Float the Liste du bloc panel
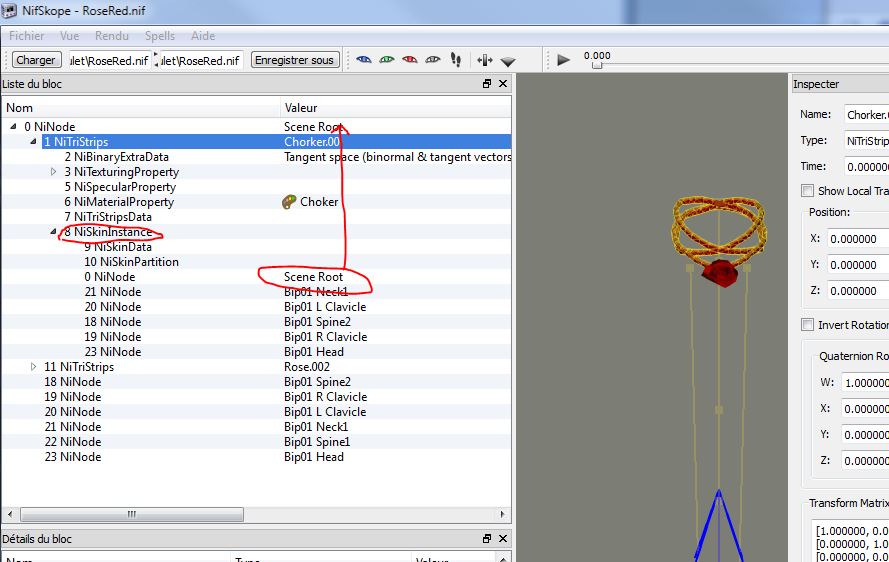The image size is (889, 562). [487, 84]
